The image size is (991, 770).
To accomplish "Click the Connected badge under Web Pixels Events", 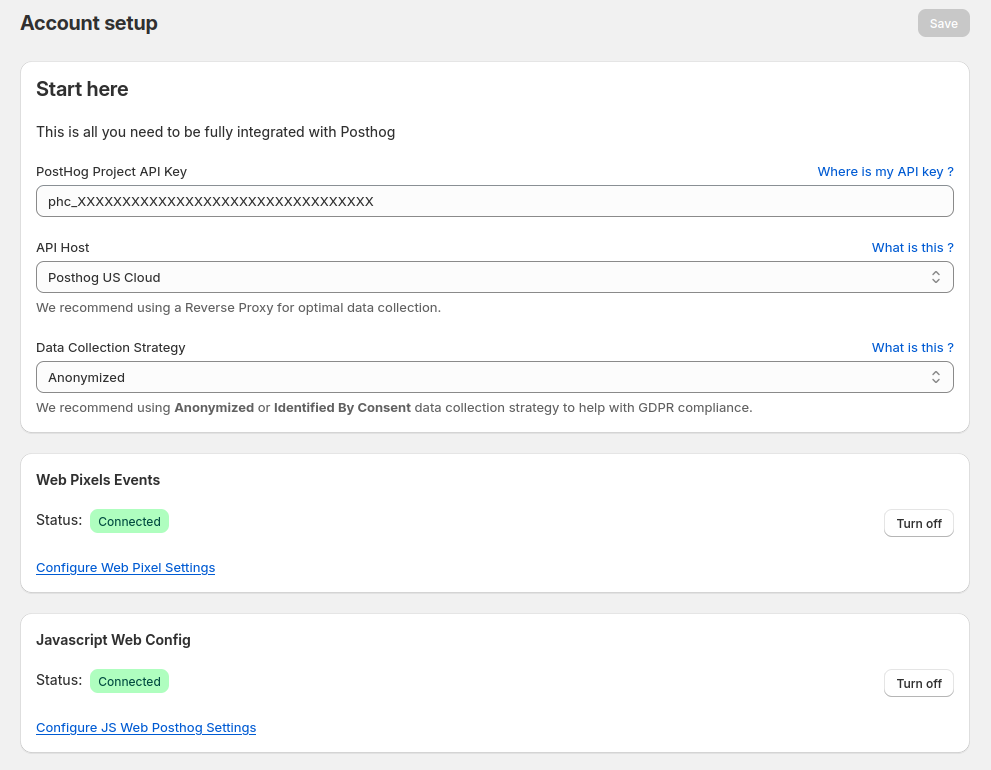I will 129,521.
